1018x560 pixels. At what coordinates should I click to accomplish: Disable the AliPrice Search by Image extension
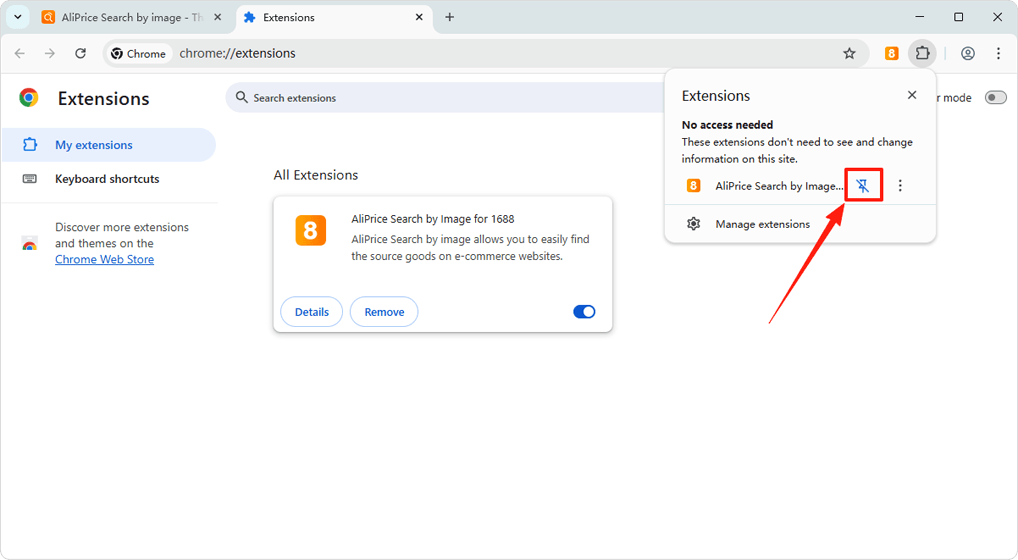tap(584, 312)
